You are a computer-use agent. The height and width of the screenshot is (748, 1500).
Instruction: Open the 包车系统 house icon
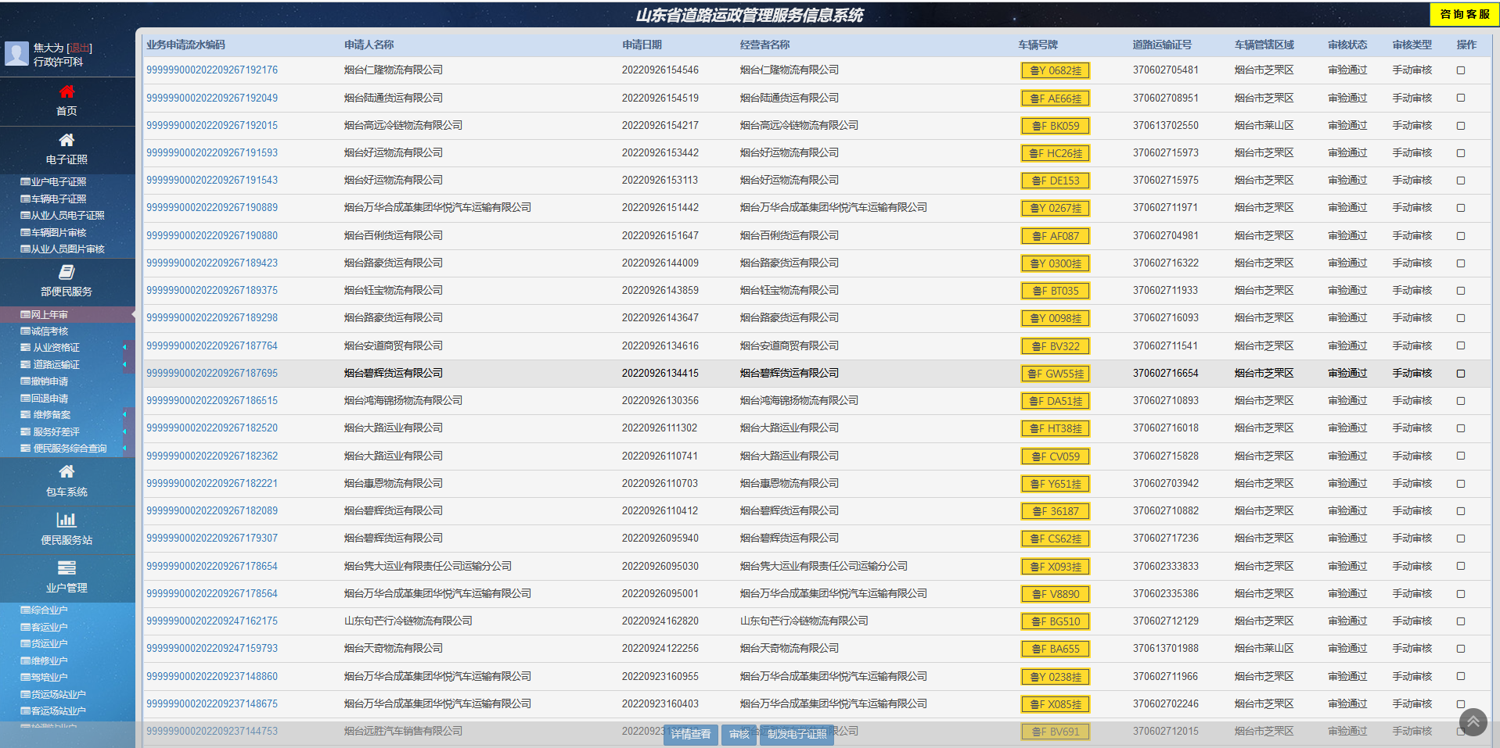pos(66,472)
